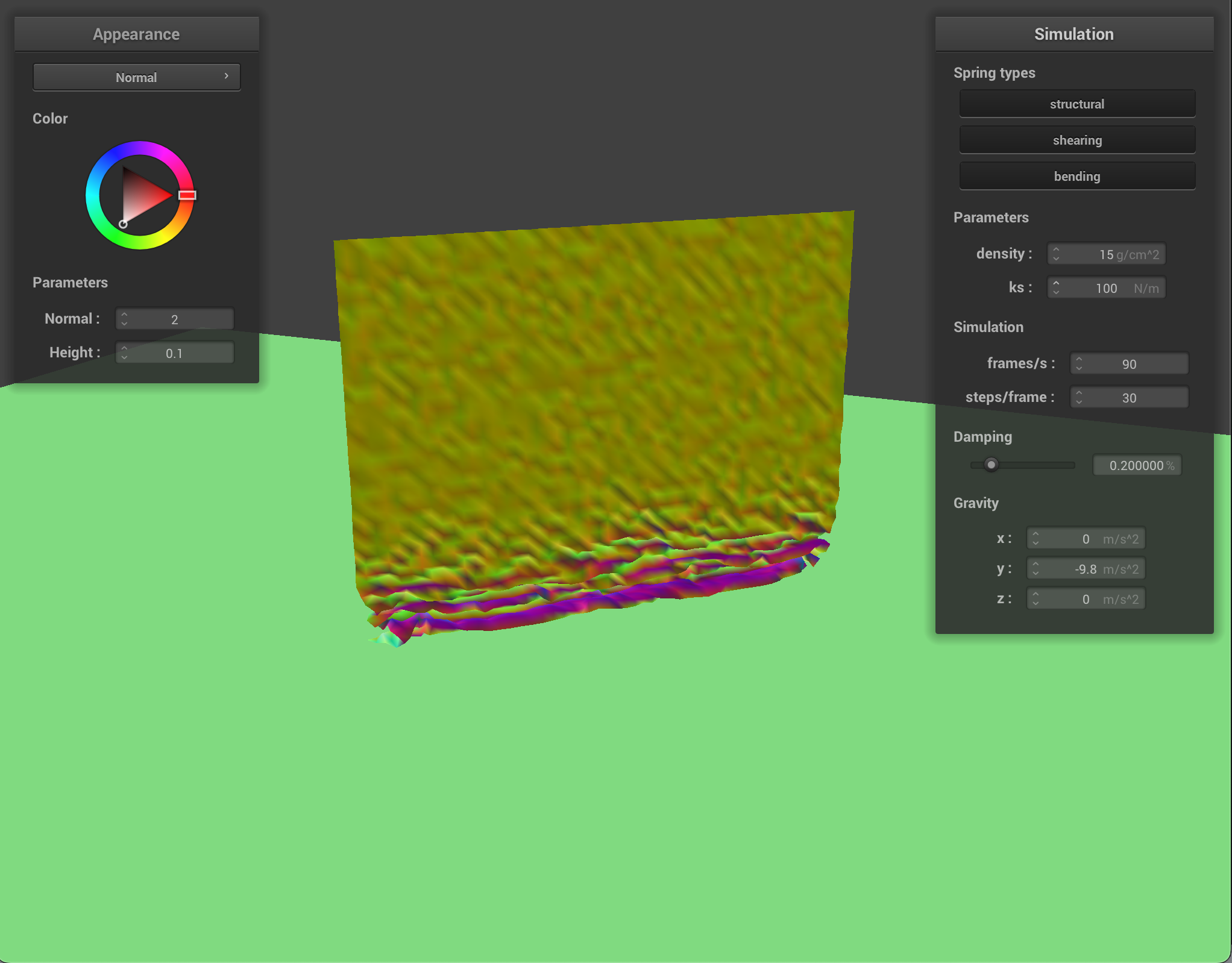Click the gravity z stepper arrows
The image size is (1232, 963).
(1036, 598)
